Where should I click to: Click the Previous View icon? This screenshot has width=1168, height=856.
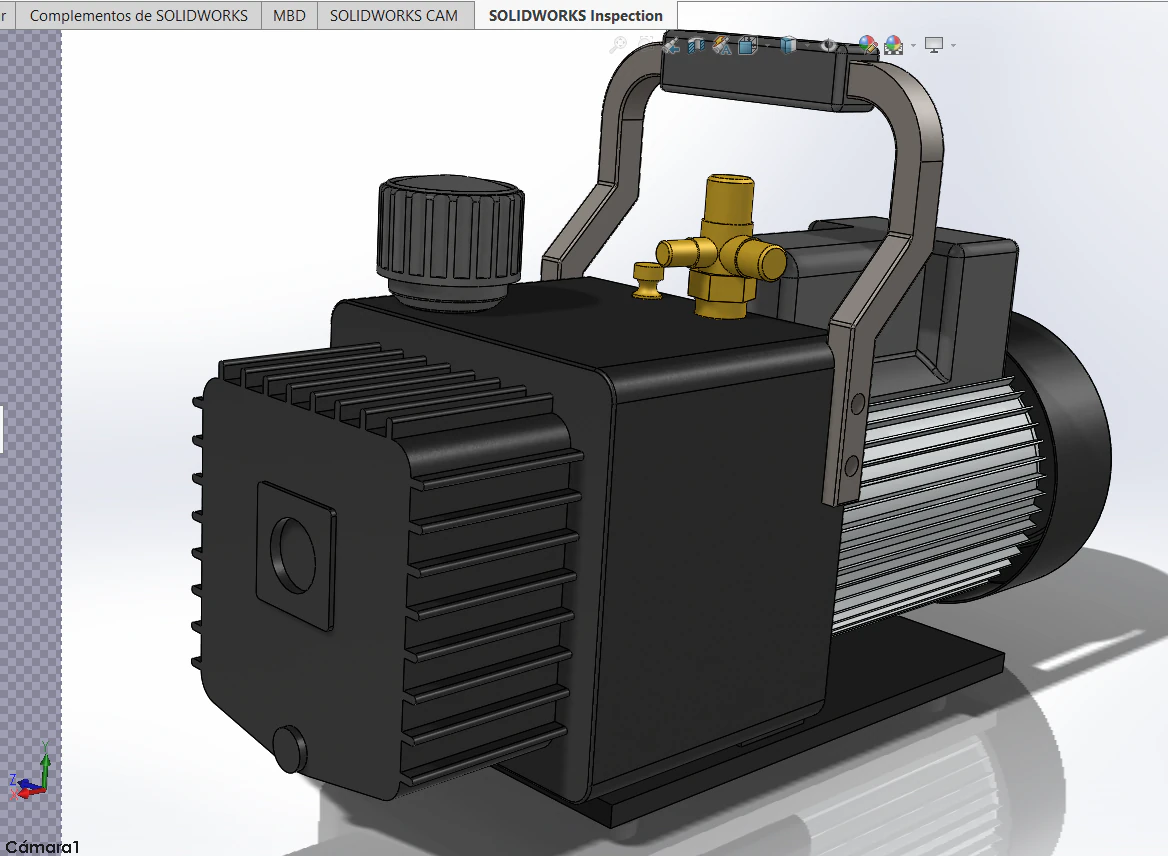pos(671,46)
